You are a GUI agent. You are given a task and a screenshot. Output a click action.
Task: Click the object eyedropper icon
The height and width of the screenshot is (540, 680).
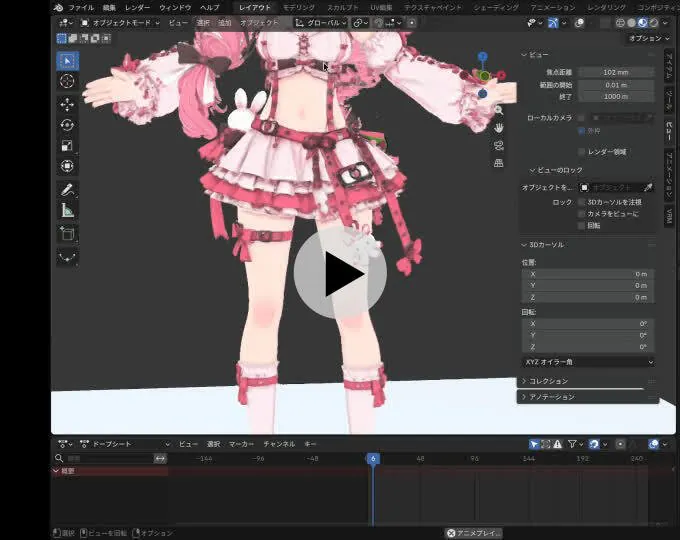(x=648, y=187)
